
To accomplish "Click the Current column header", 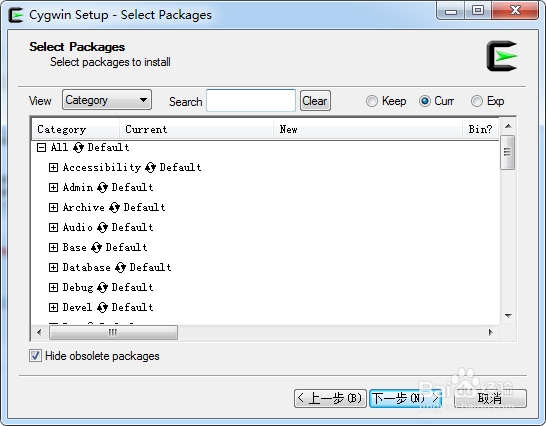I will click(196, 129).
